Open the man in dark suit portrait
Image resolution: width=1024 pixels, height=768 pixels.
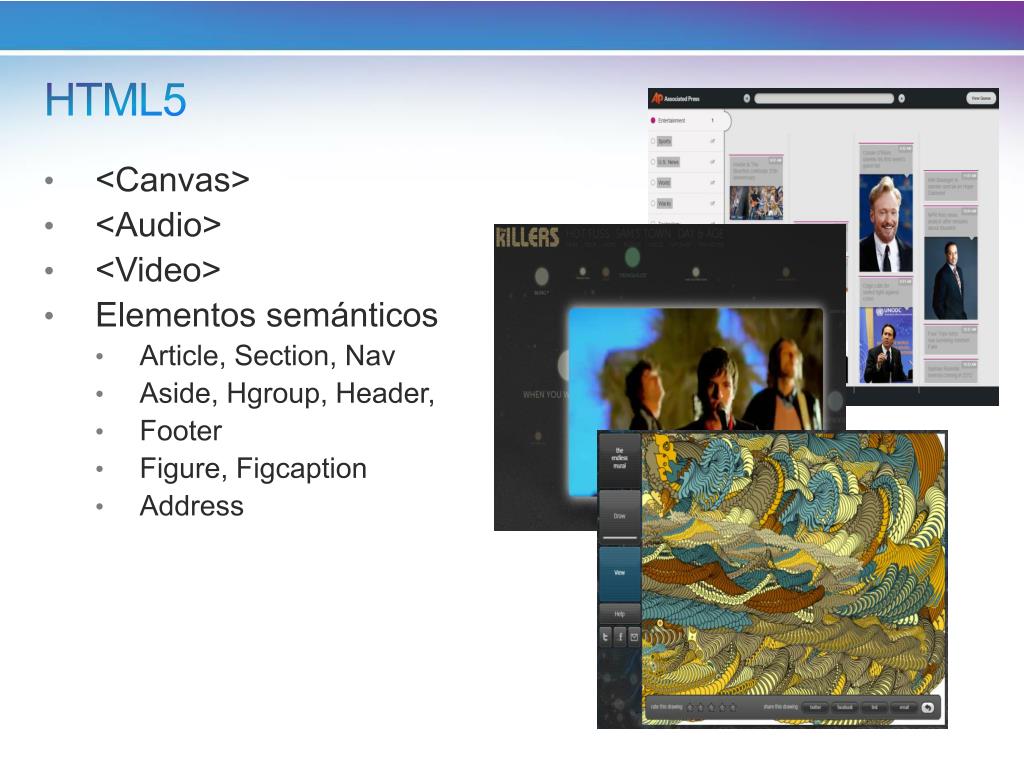950,279
